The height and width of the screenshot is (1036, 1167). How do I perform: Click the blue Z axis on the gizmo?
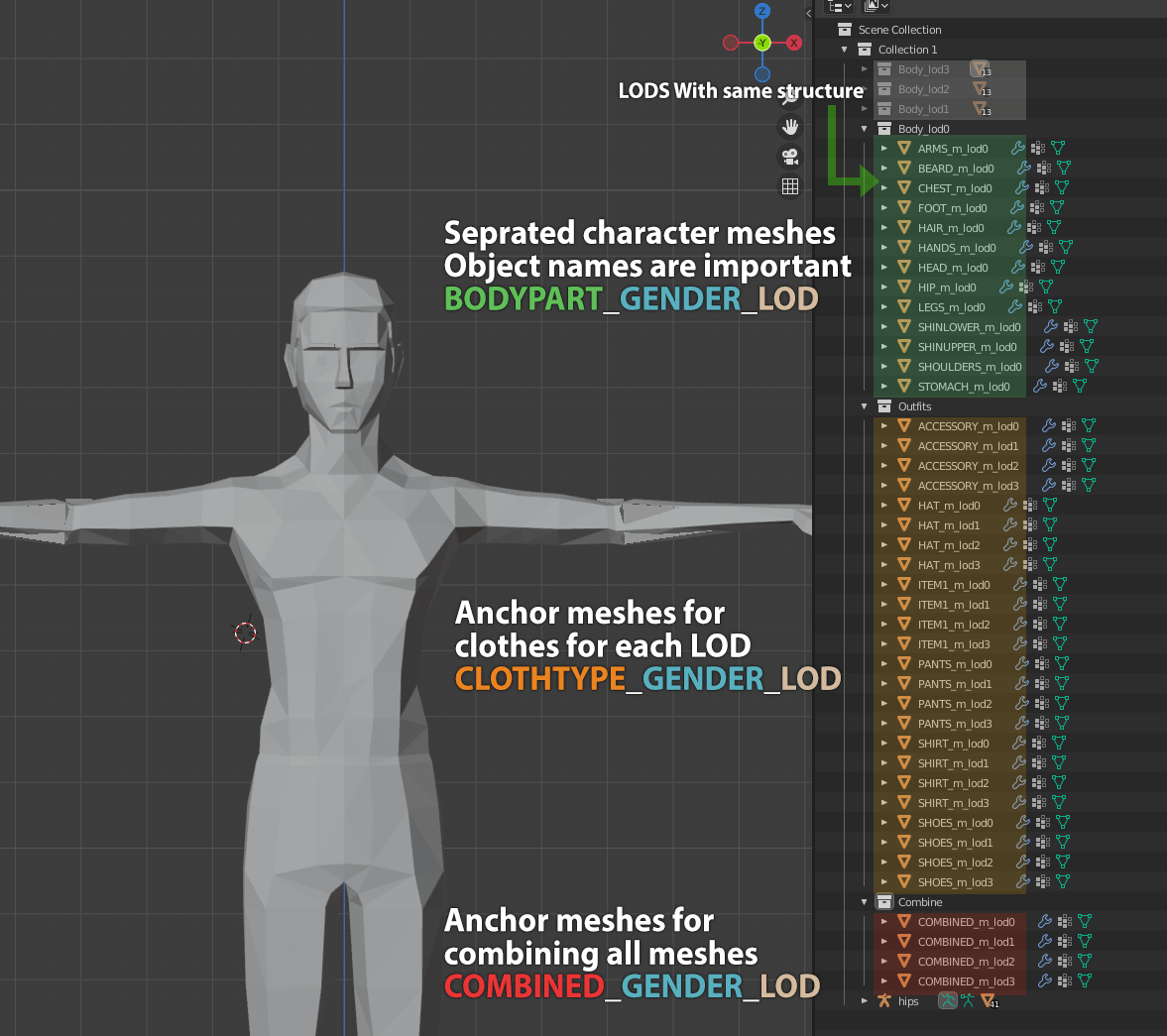click(x=762, y=12)
